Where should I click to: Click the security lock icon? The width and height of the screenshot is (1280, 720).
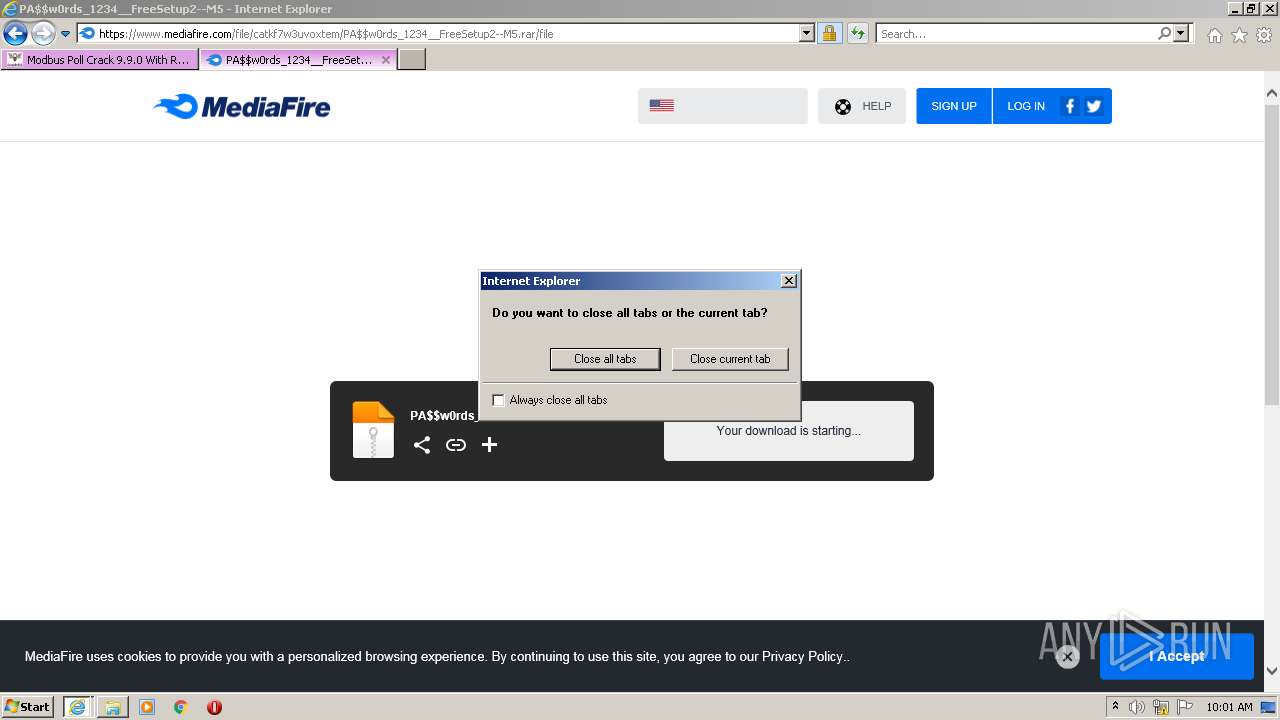[829, 33]
